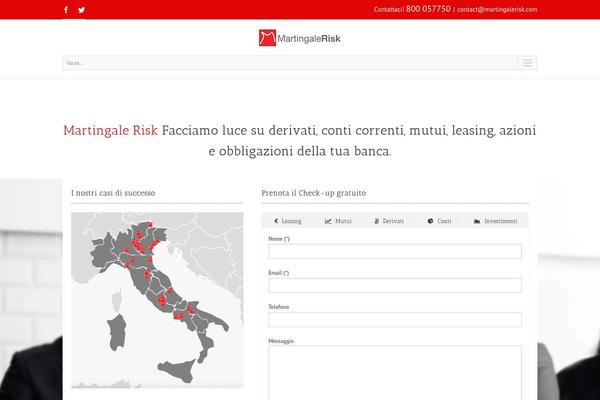
Task: Click the Italy success cases map
Action: 157,300
